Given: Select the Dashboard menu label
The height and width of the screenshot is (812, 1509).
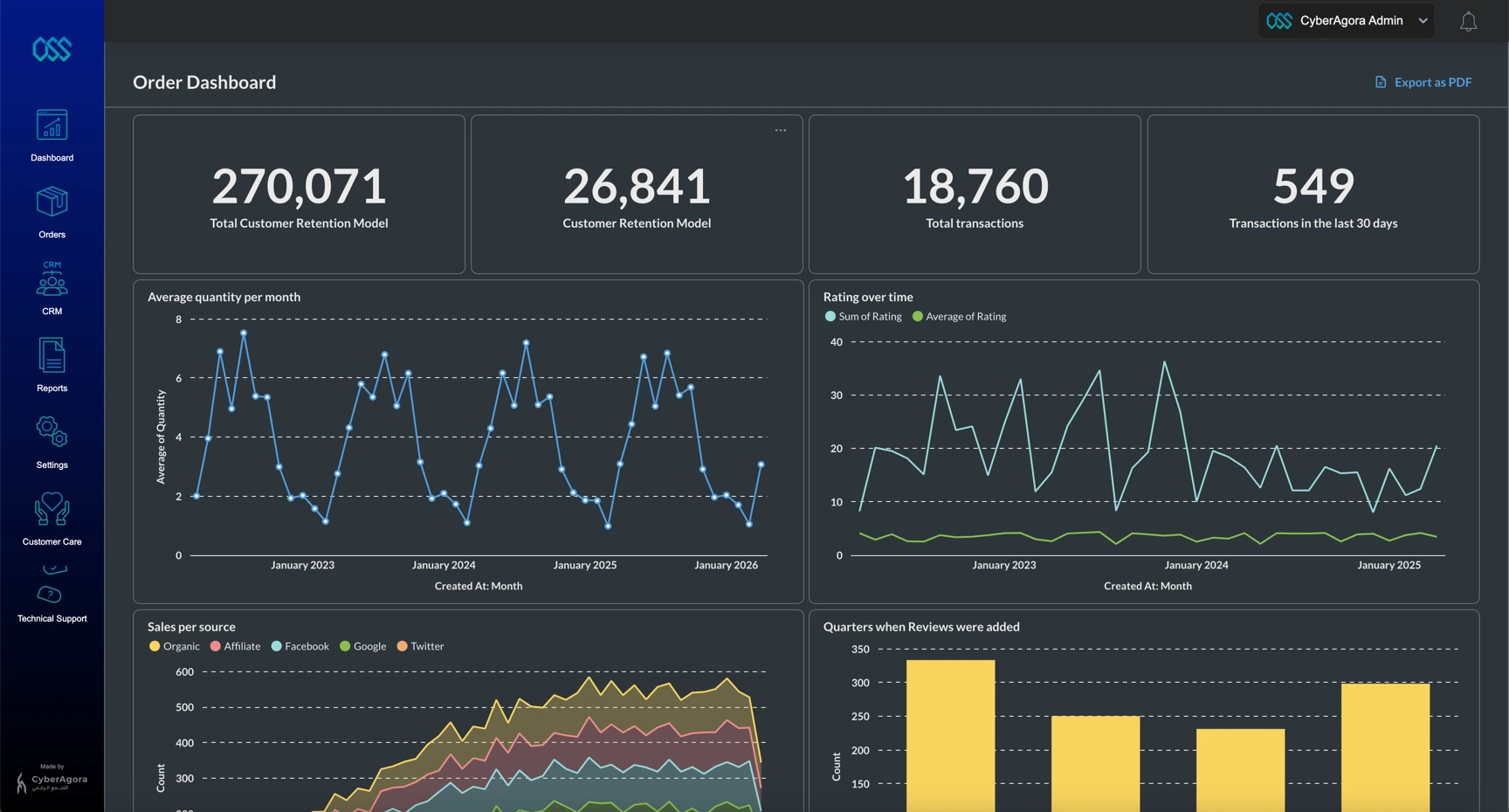Looking at the screenshot, I should point(52,158).
